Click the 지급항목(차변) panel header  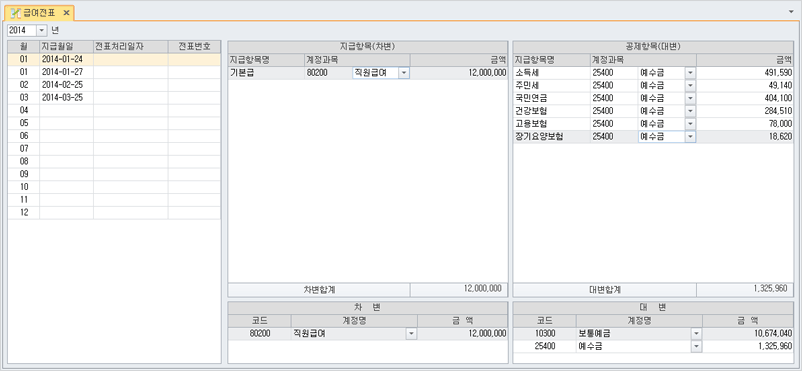(x=368, y=47)
